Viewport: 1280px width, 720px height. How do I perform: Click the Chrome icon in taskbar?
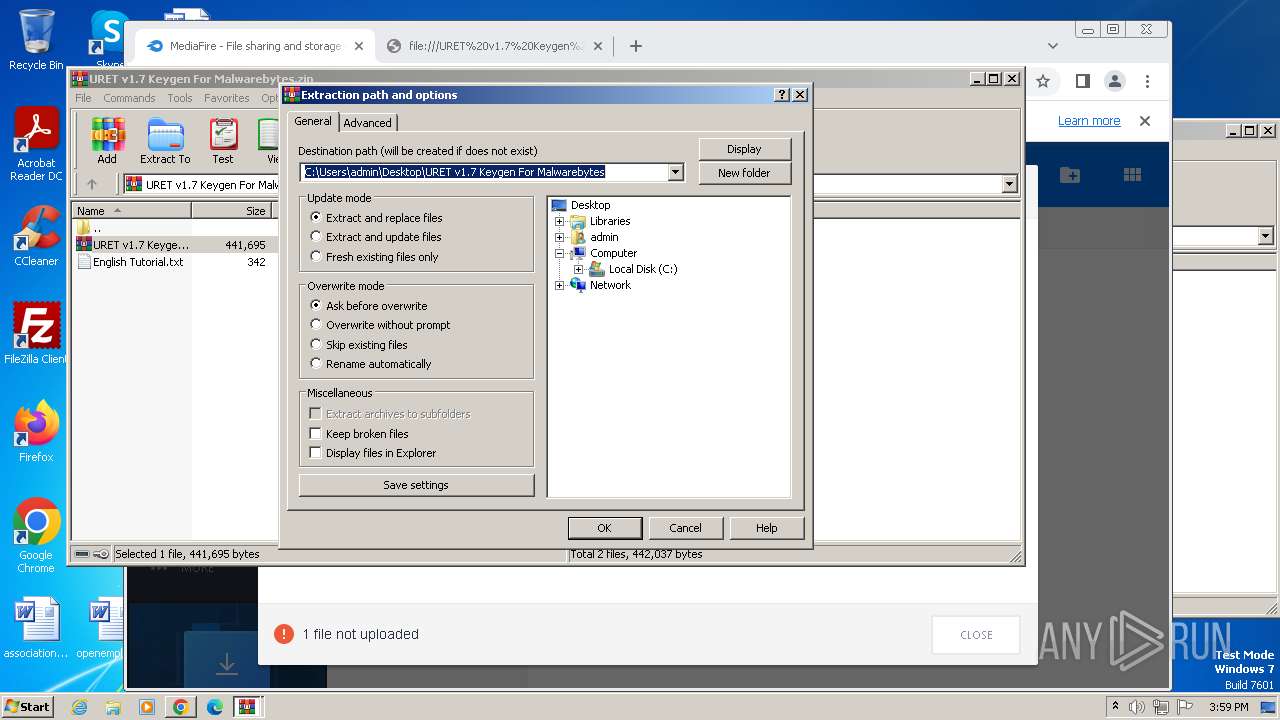tap(180, 707)
